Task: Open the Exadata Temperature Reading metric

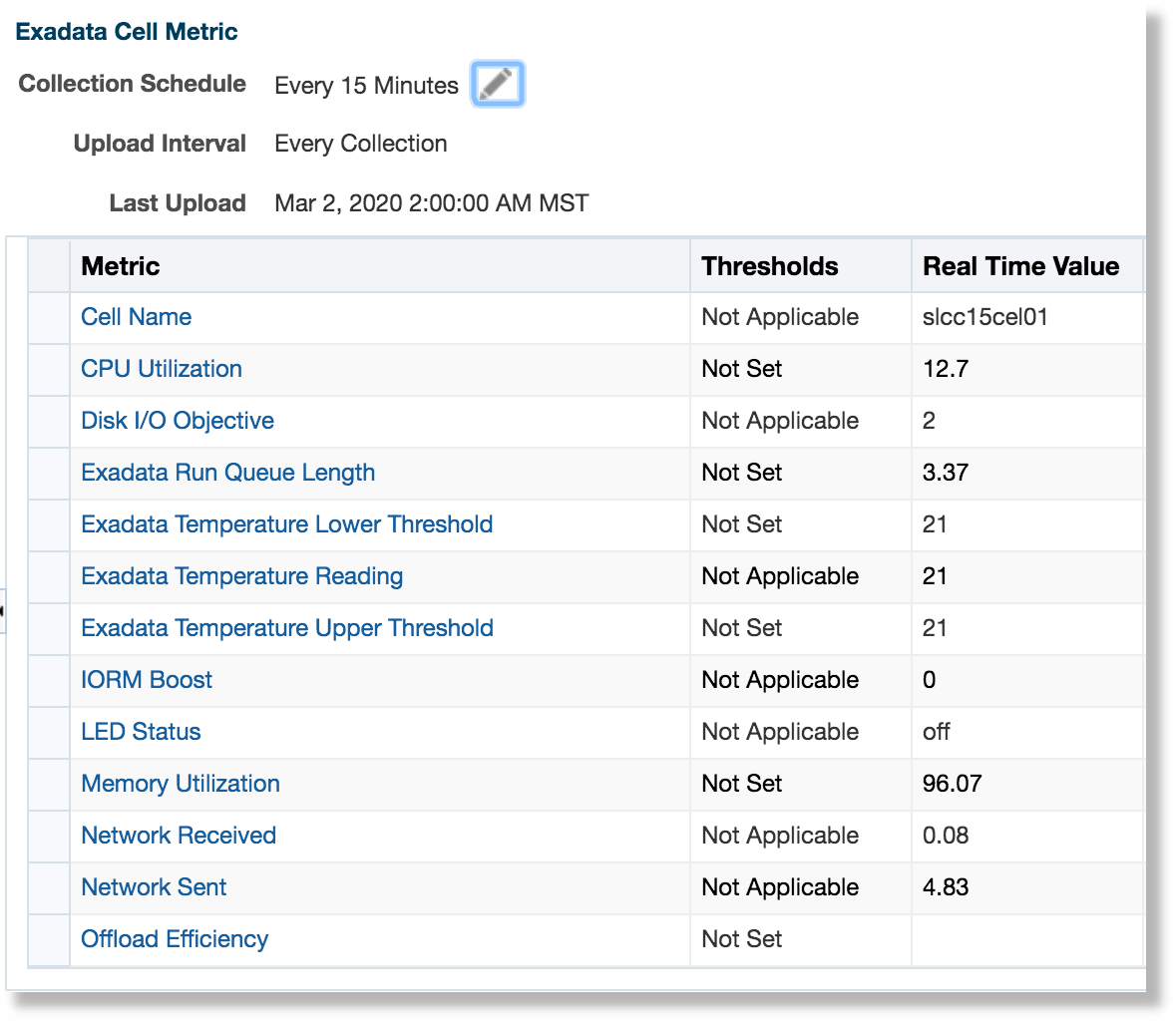Action: tap(241, 576)
